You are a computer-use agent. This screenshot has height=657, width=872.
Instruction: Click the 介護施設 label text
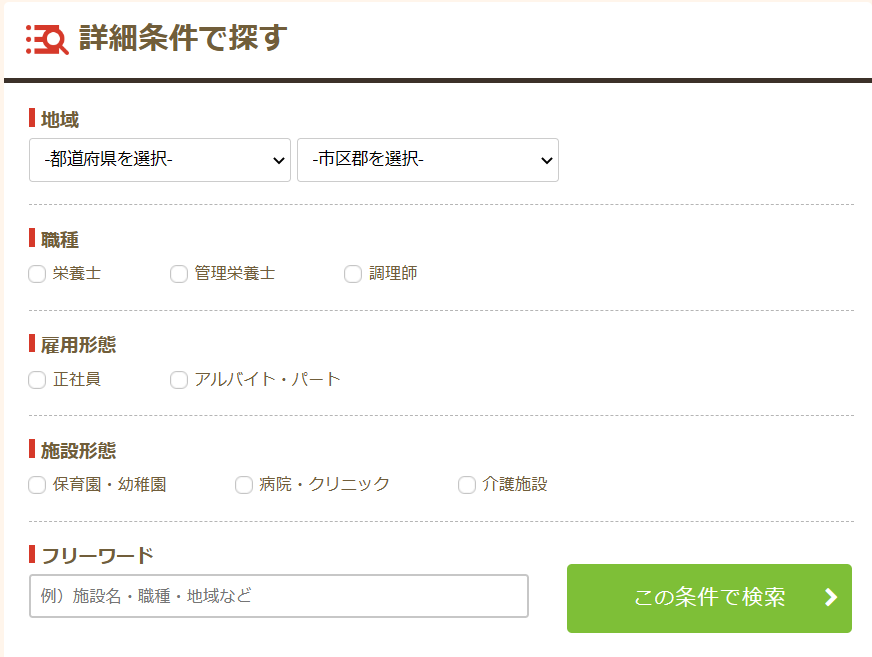point(515,484)
